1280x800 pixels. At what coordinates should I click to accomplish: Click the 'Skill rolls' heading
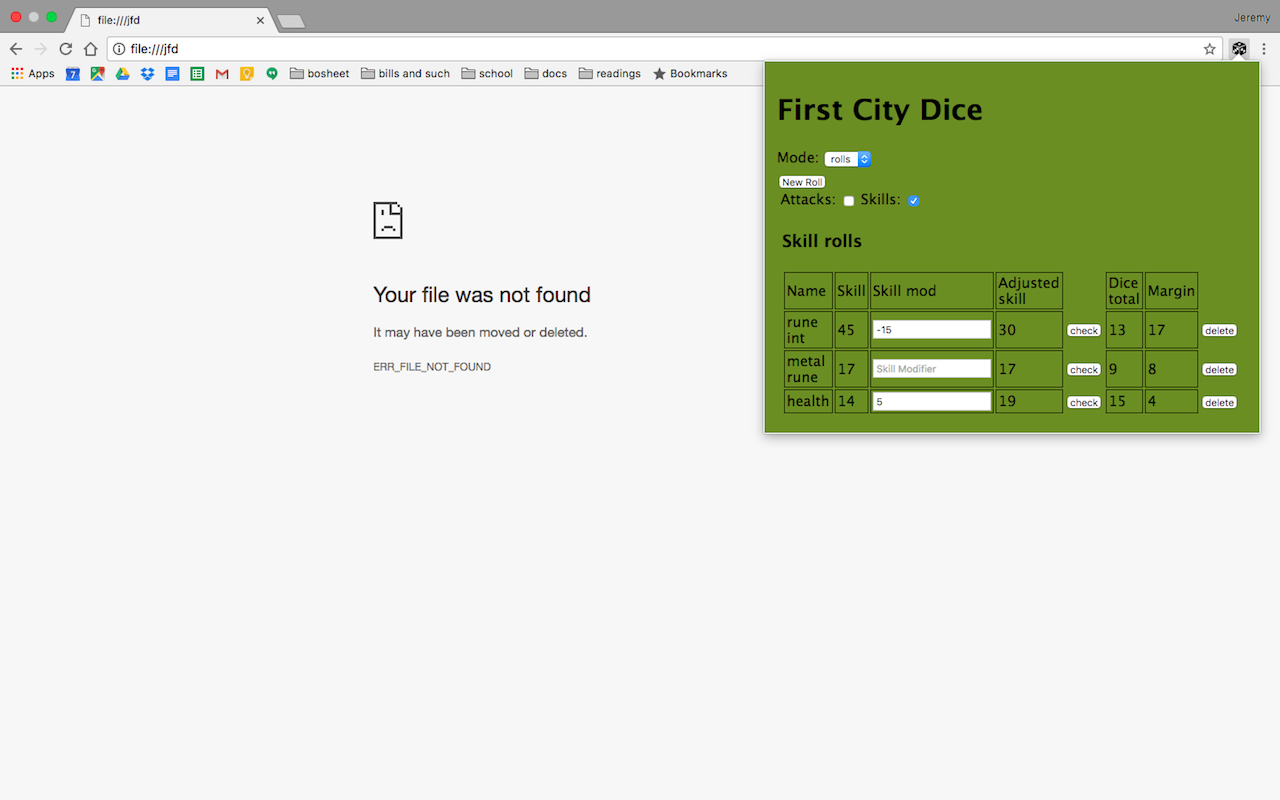tap(822, 241)
